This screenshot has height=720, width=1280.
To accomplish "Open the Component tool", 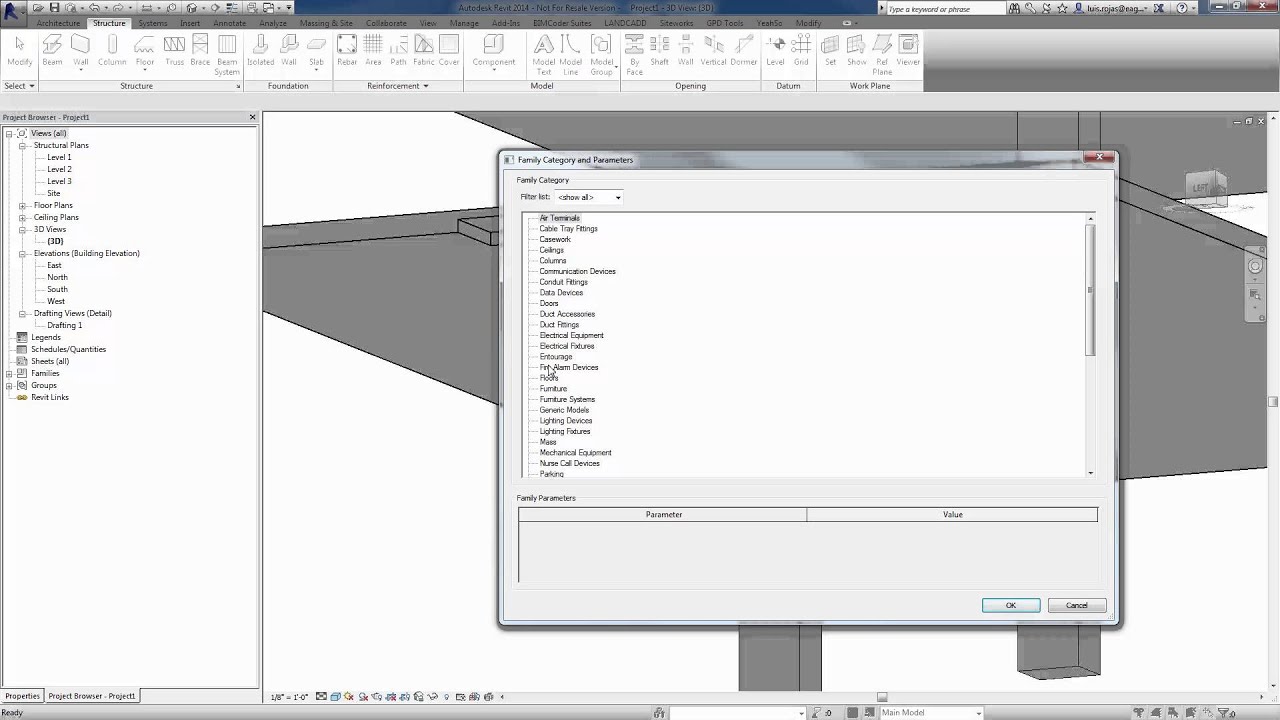I will 493,51.
